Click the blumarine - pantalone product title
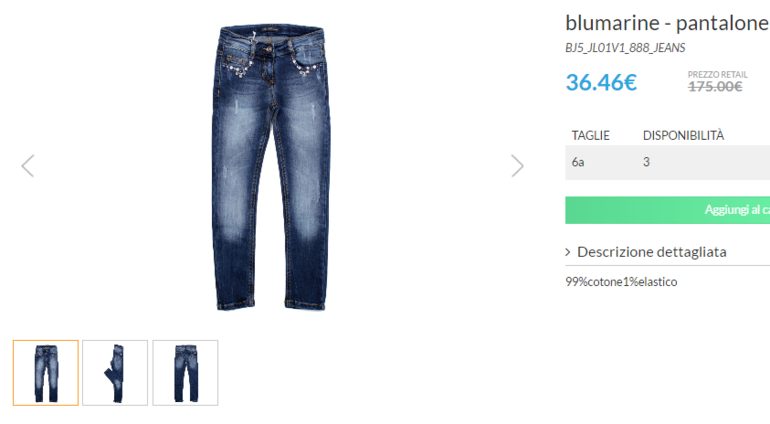770x424 pixels. pos(667,23)
